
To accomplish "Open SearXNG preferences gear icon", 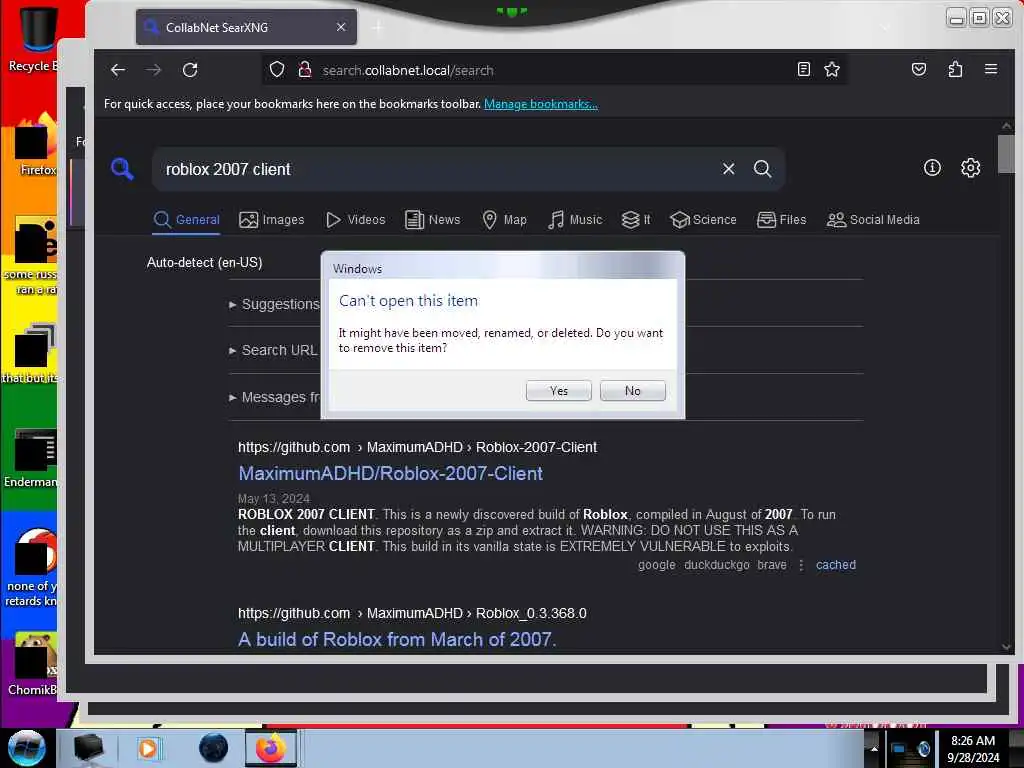I will click(x=970, y=168).
